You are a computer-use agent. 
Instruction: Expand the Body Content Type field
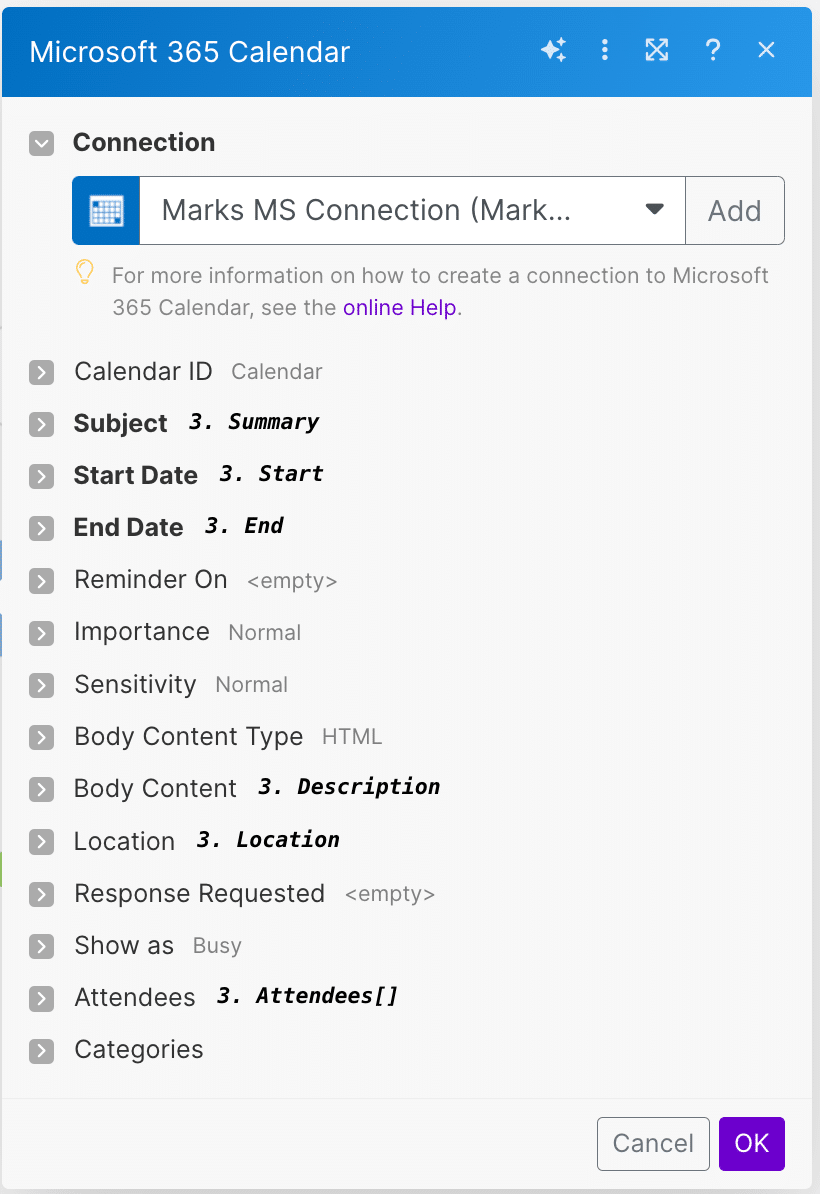tap(41, 738)
